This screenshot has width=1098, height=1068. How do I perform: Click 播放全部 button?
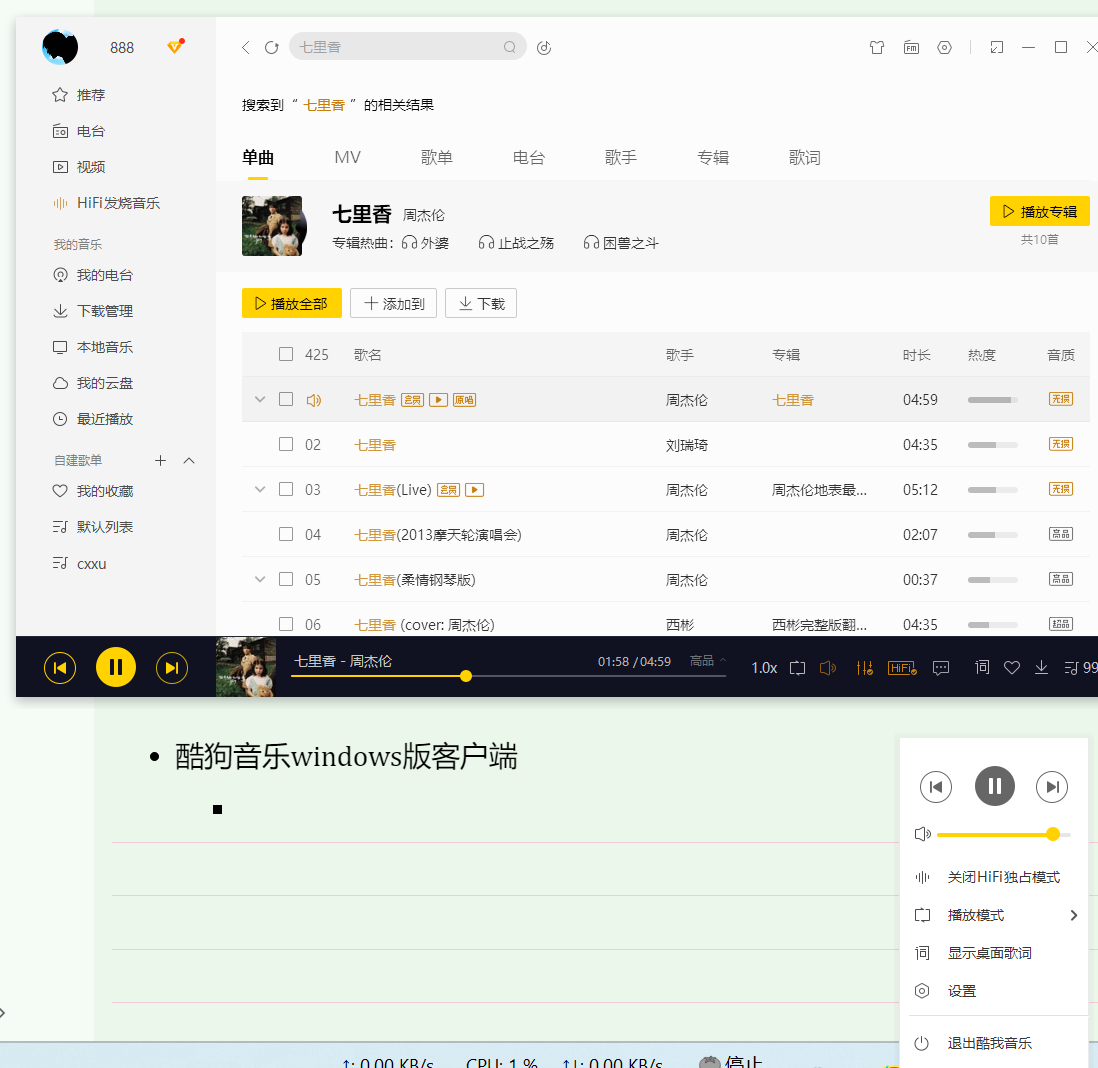pos(292,303)
